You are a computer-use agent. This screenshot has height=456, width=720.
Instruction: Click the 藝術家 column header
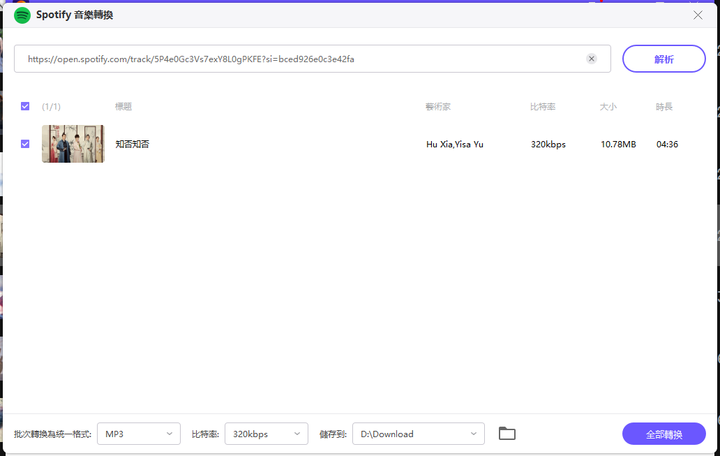pyautogui.click(x=438, y=107)
